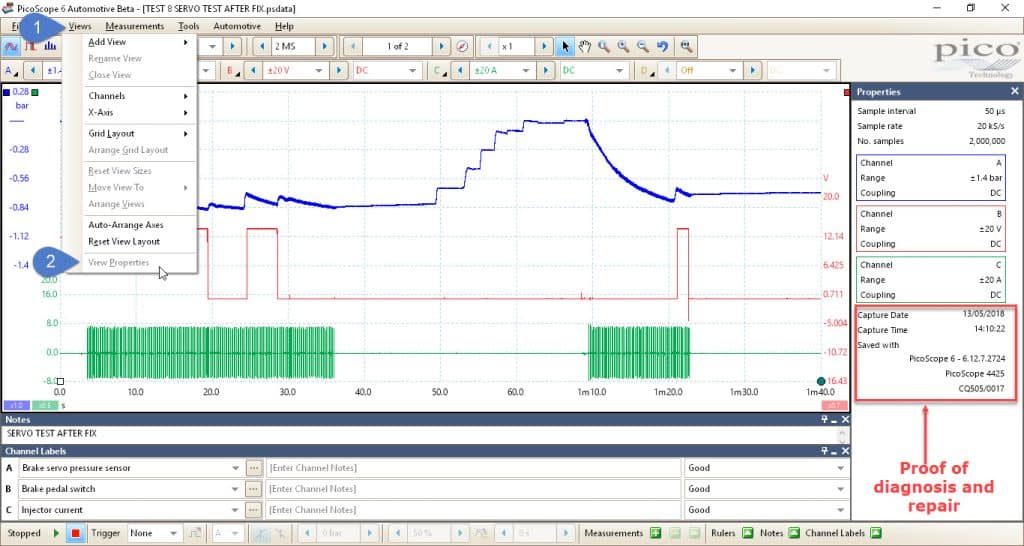Close the Channel Labels panel

tap(845, 451)
